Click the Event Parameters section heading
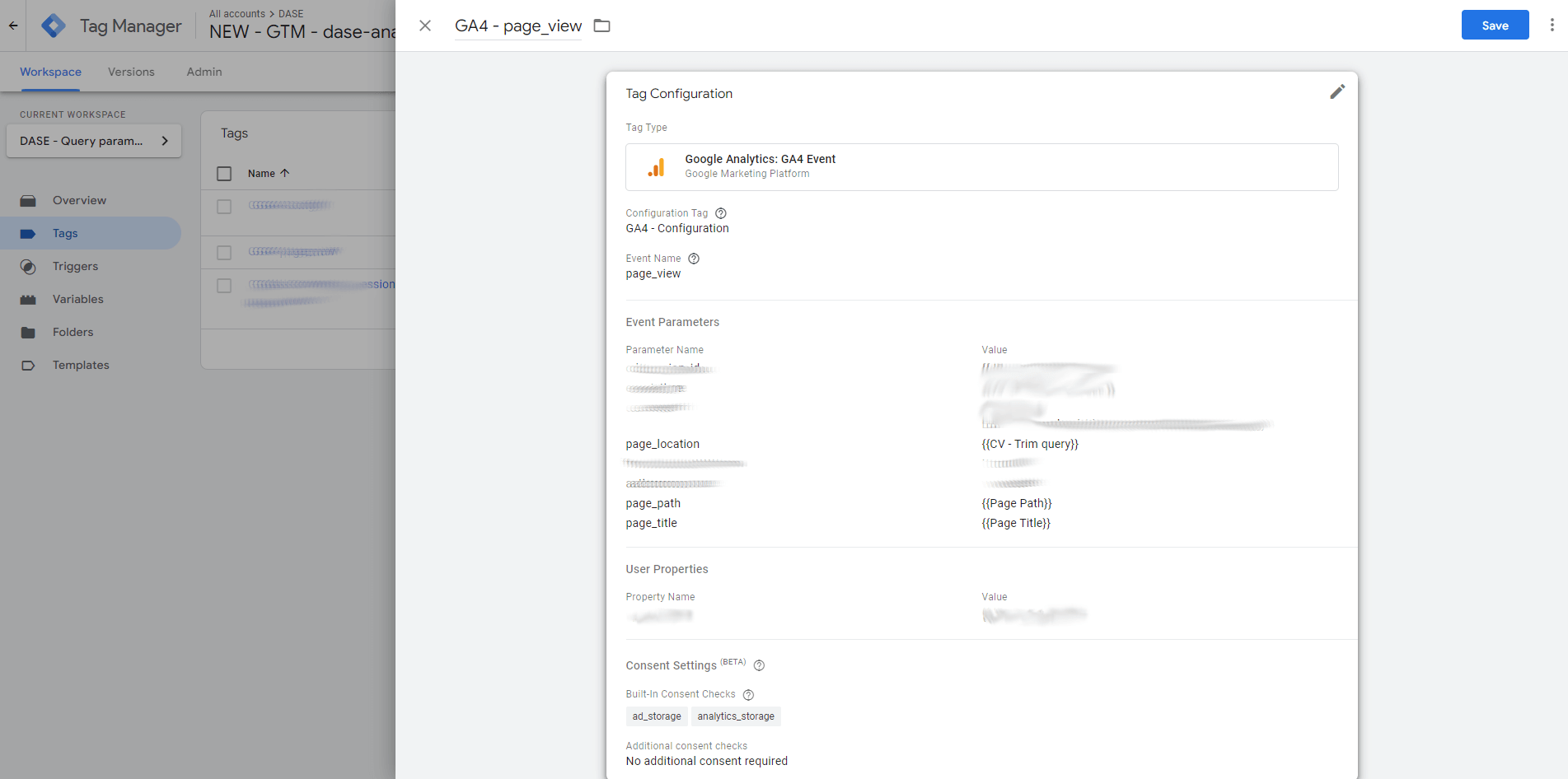Viewport: 1568px width, 779px height. pos(672,322)
